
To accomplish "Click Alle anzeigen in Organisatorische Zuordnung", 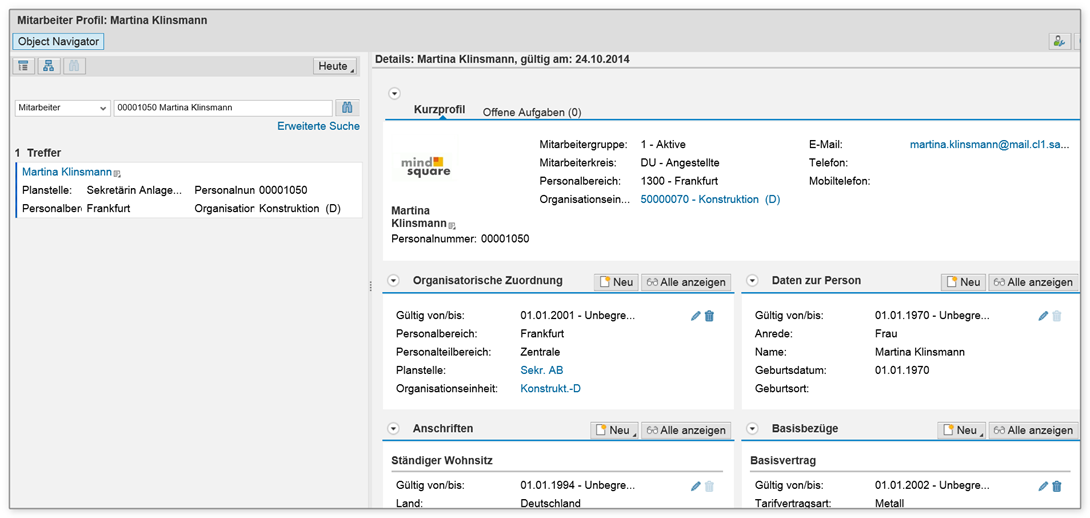I will point(686,282).
